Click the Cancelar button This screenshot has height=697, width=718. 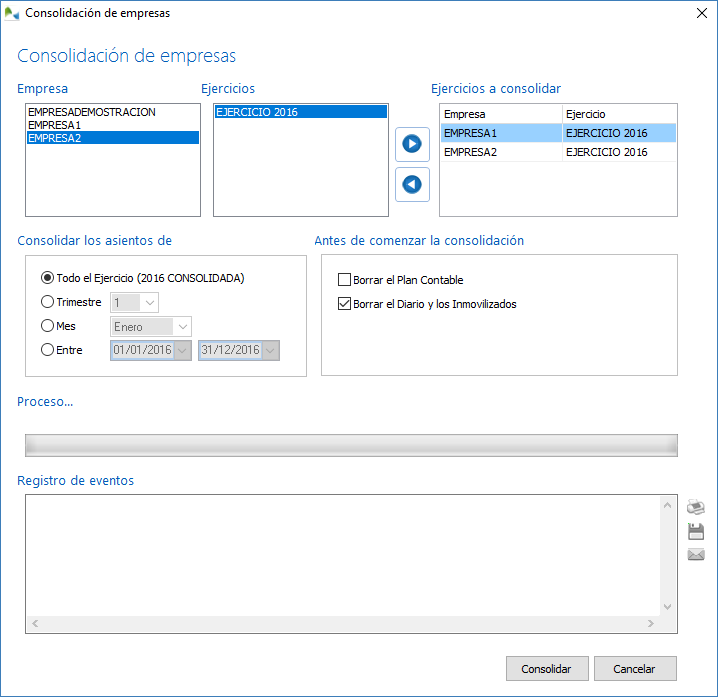coord(635,669)
